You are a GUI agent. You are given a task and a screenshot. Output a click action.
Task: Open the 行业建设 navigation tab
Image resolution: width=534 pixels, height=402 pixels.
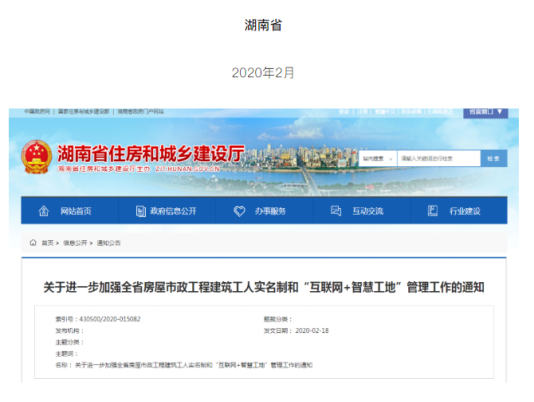point(459,211)
